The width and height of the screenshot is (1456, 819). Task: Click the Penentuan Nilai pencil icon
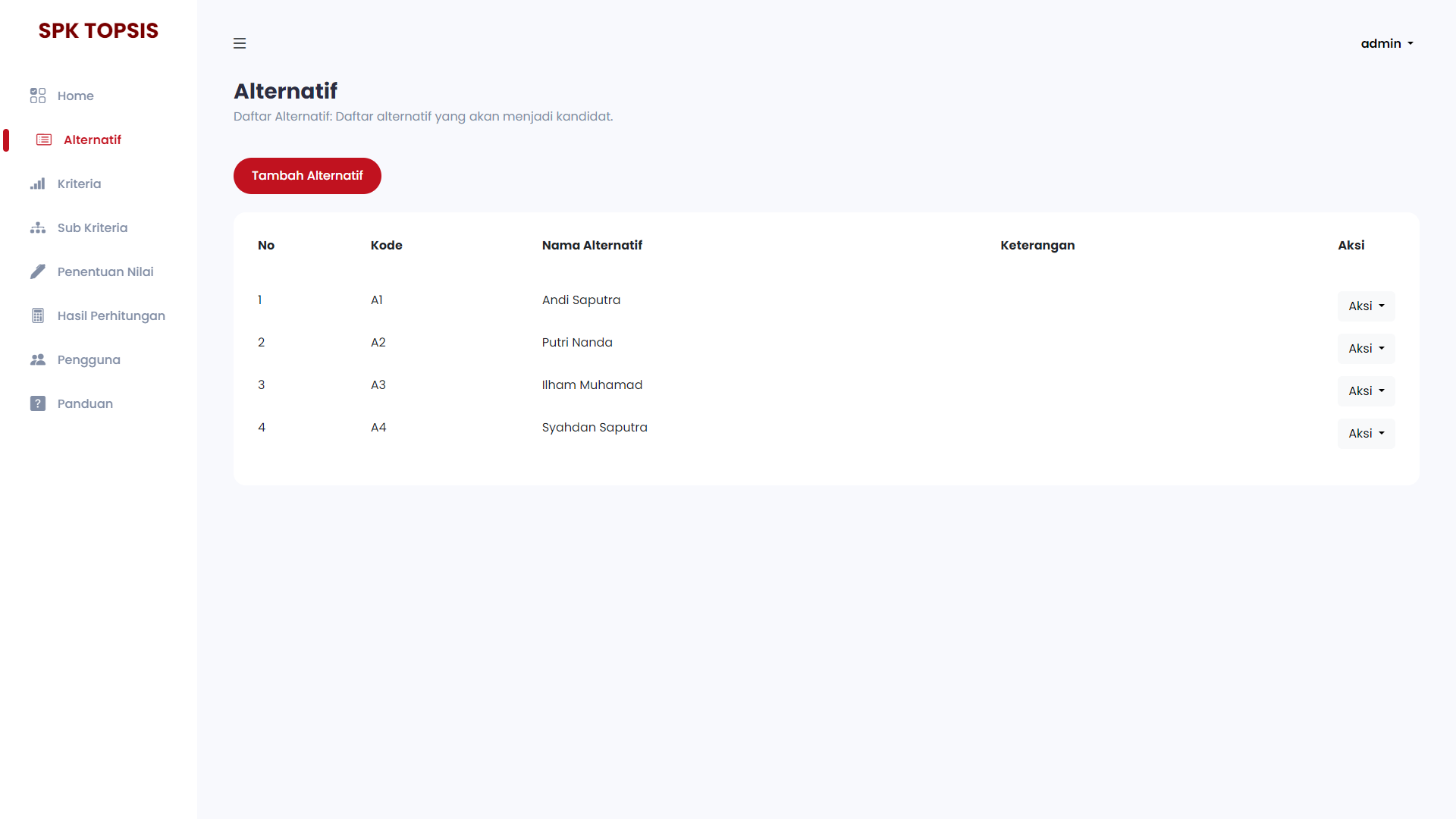[38, 271]
